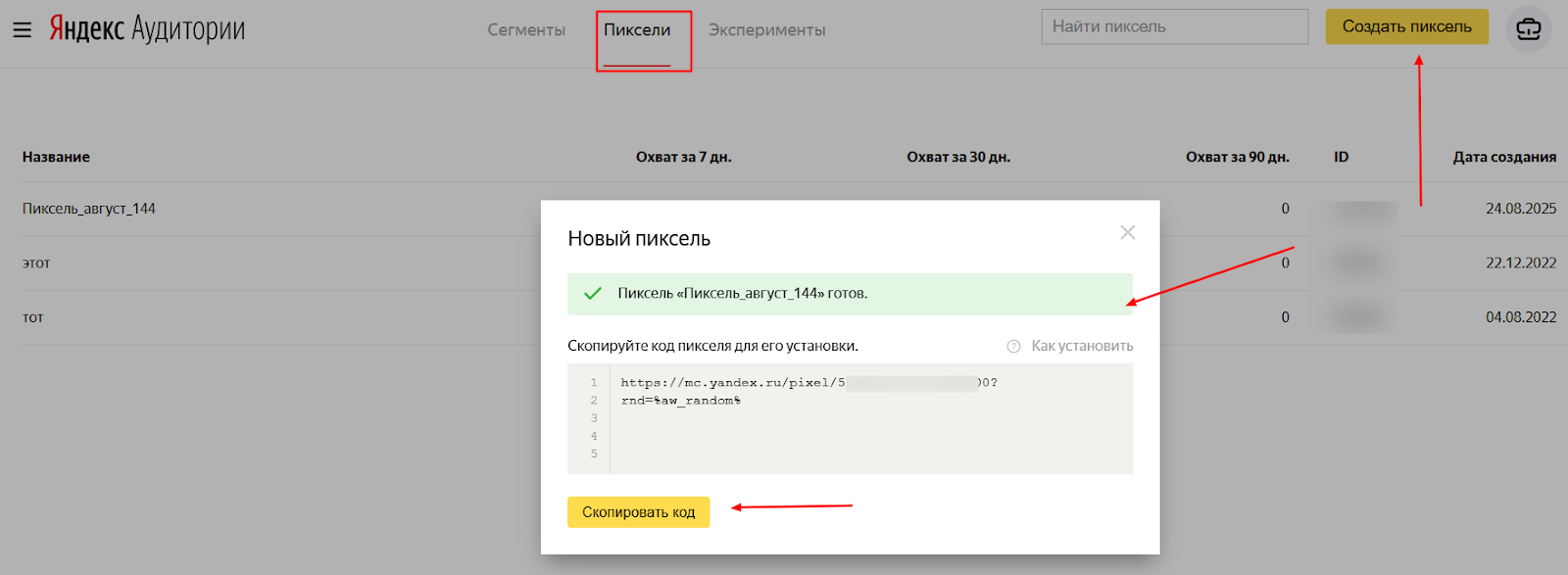
Task: Select the pixel named этот
Action: (x=36, y=264)
